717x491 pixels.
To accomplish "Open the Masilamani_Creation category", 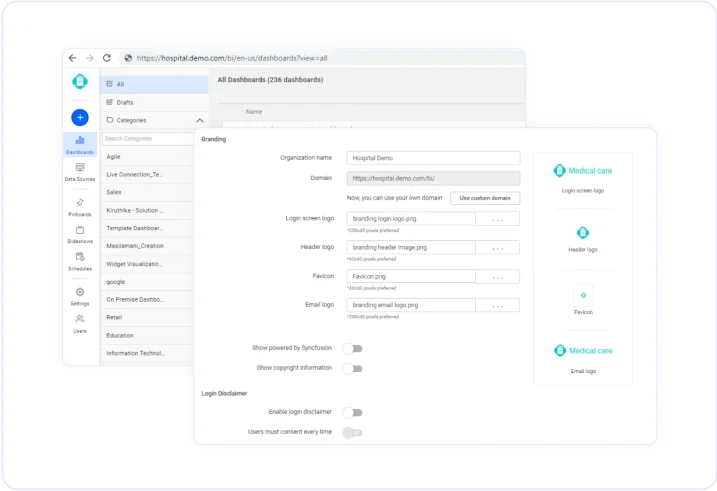I will click(x=146, y=246).
